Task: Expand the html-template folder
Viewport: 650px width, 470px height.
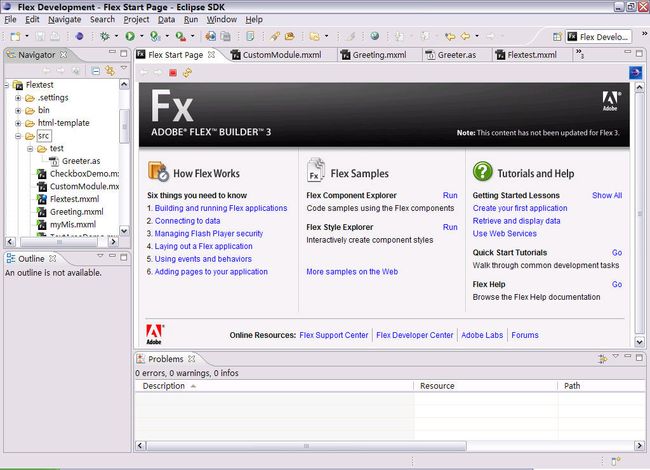Action: (x=18, y=124)
